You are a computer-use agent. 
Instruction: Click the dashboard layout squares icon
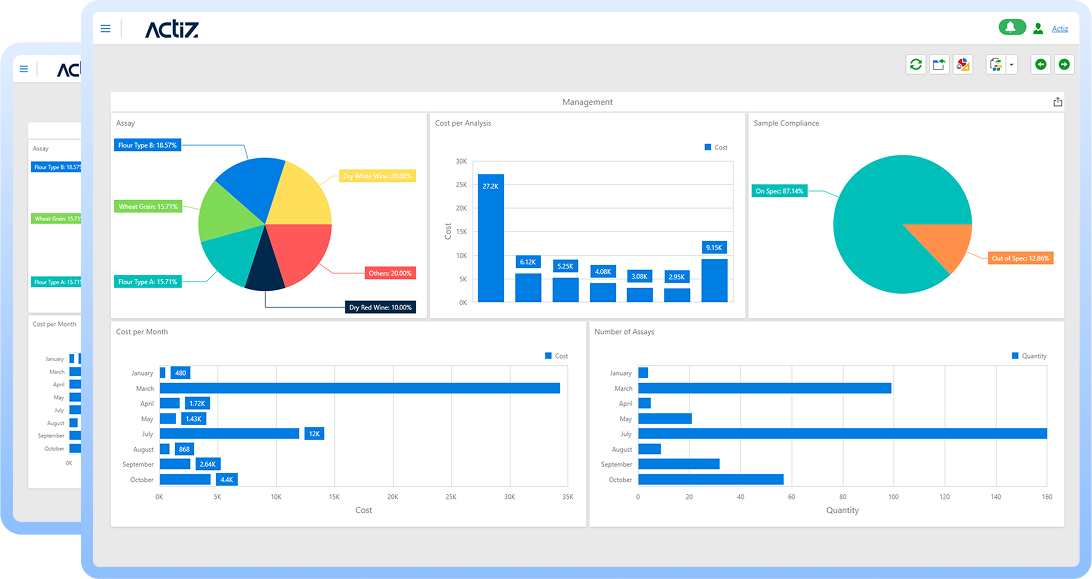click(996, 65)
